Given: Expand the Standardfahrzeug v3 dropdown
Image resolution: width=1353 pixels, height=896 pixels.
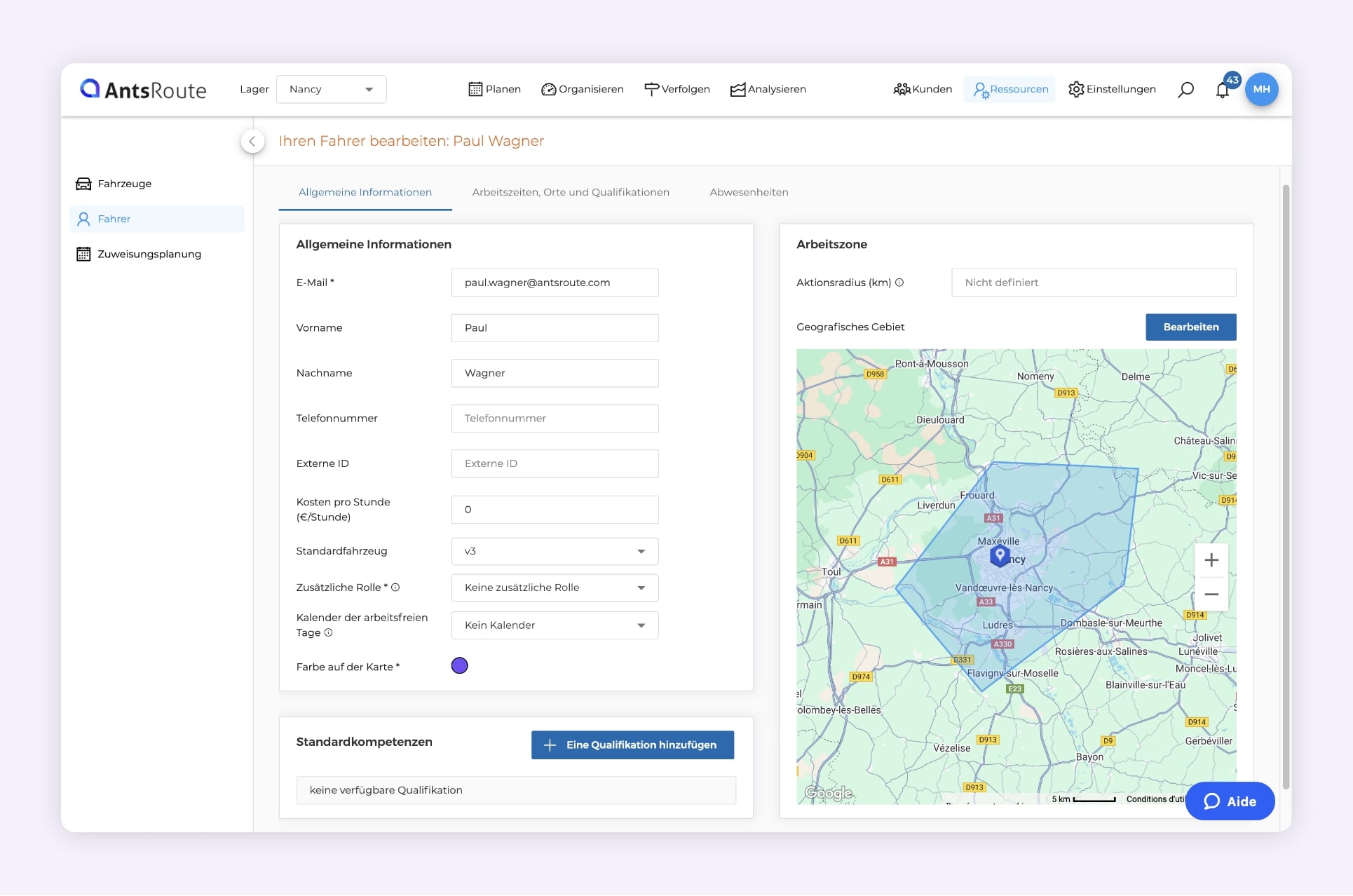Looking at the screenshot, I should click(555, 552).
